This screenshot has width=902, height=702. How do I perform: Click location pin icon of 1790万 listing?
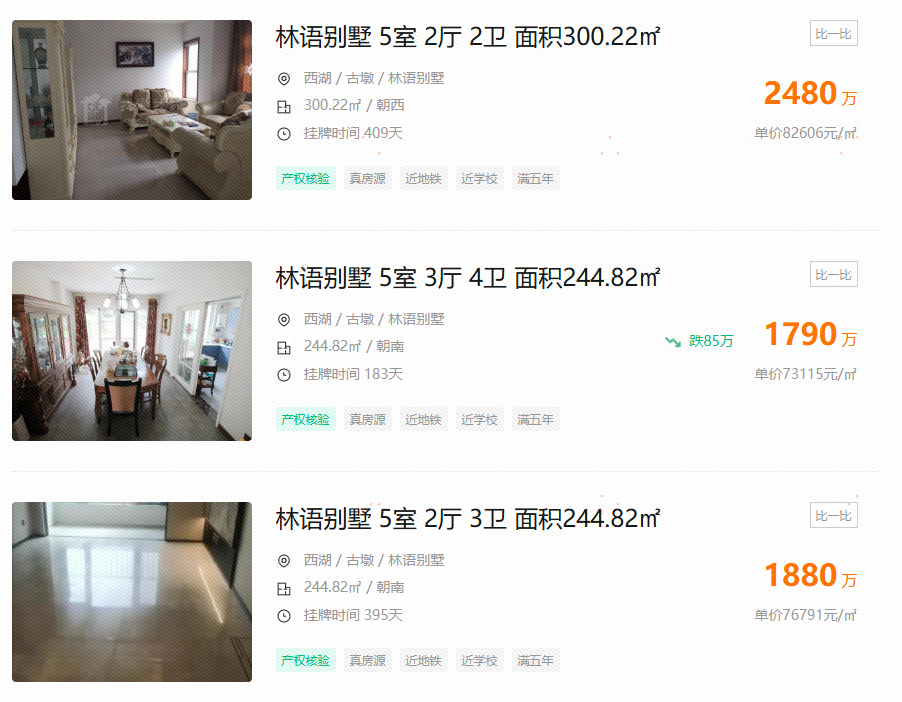[284, 320]
